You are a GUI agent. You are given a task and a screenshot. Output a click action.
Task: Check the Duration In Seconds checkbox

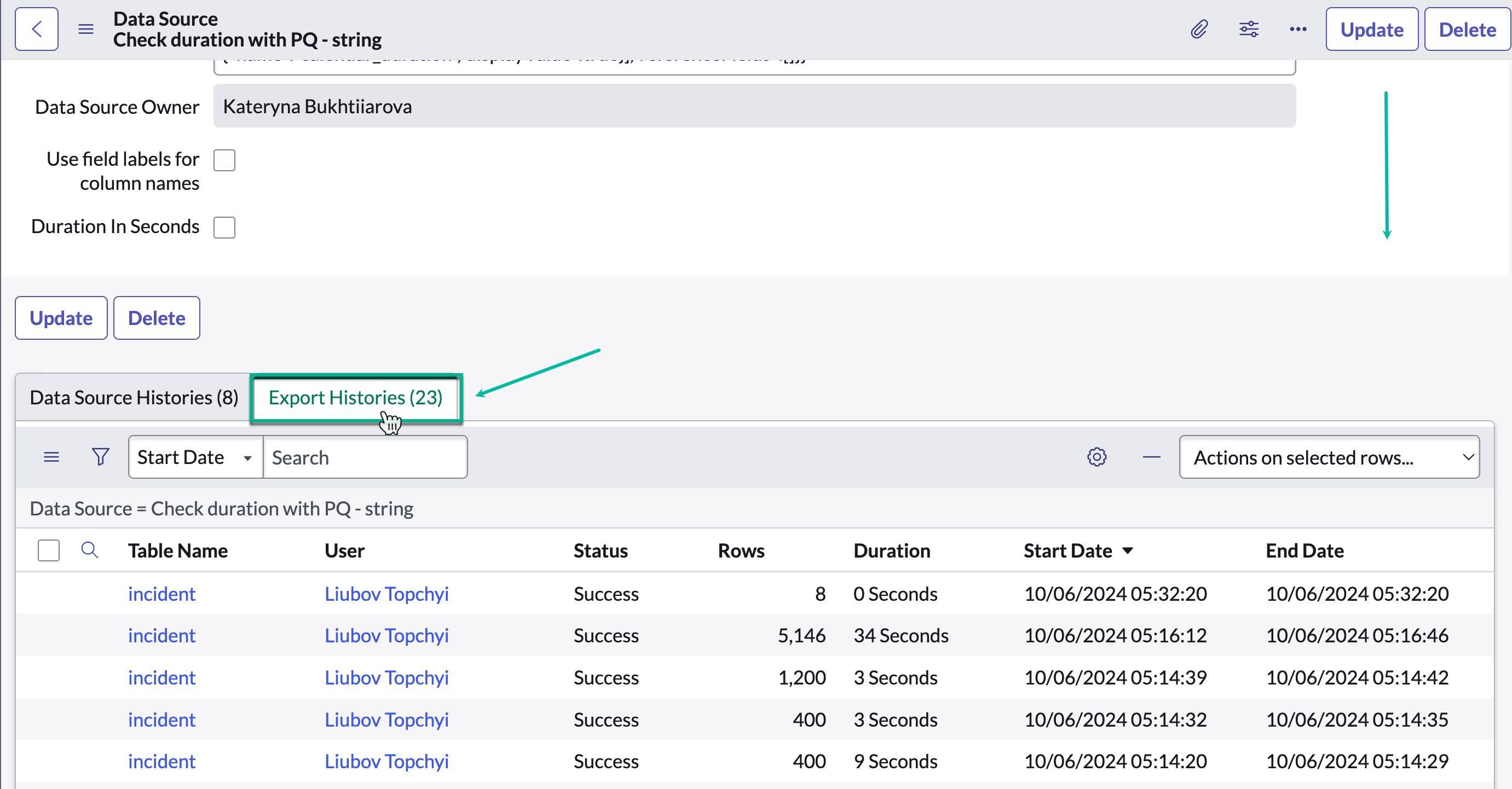pos(224,227)
